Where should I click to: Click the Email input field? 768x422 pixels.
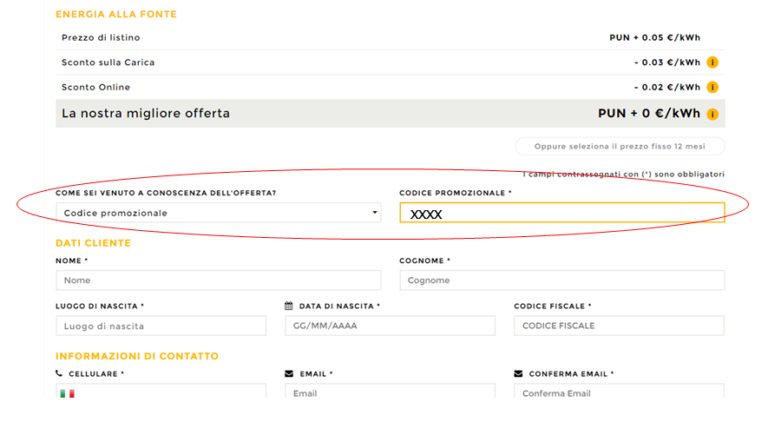(390, 393)
